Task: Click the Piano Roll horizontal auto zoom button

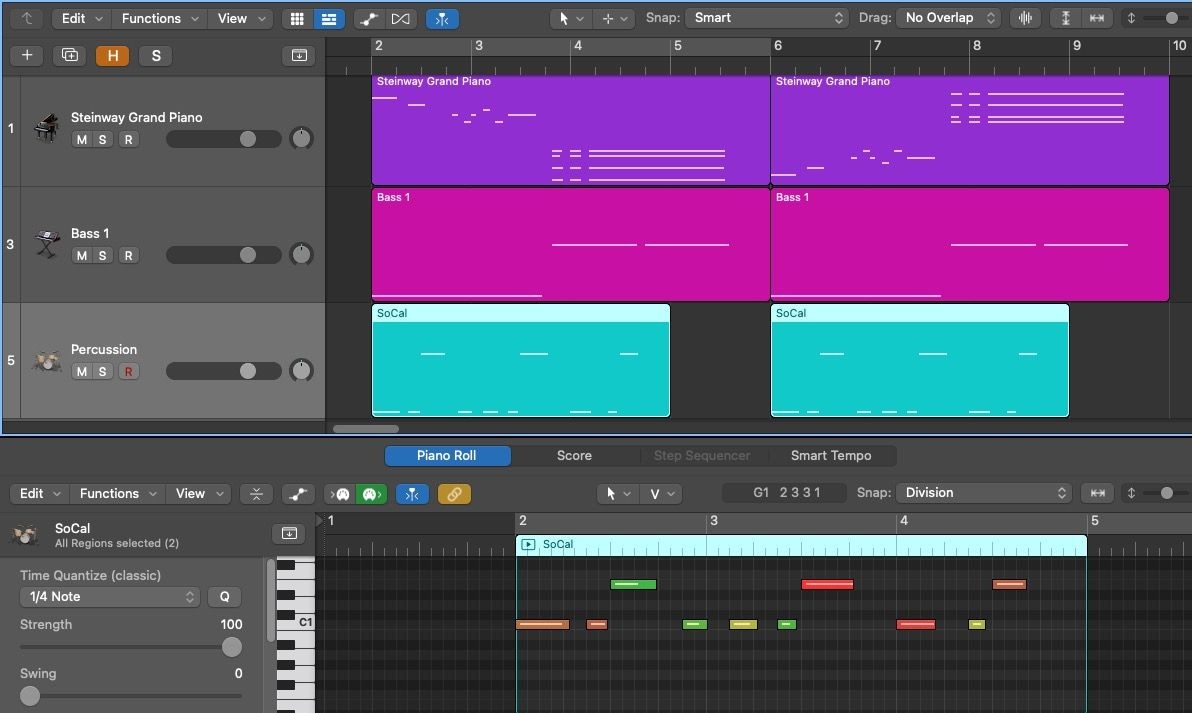Action: (x=1098, y=493)
